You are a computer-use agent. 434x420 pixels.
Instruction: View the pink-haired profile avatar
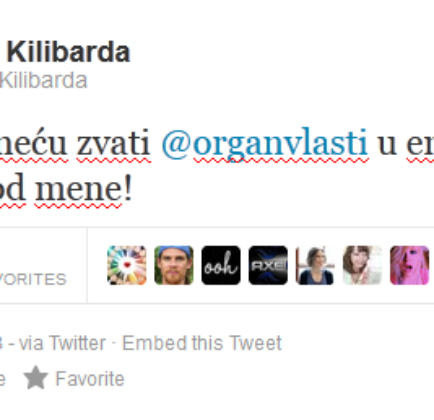(409, 265)
